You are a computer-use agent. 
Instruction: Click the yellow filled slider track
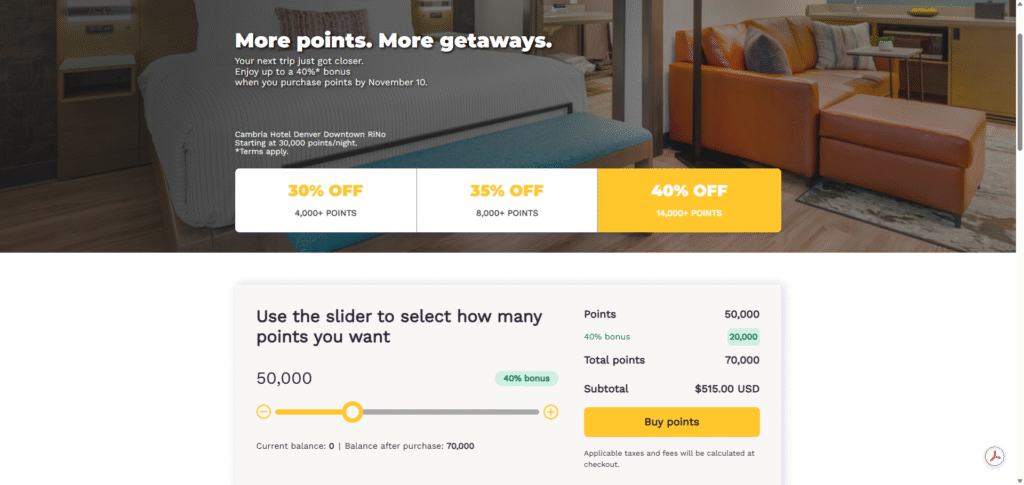308,412
